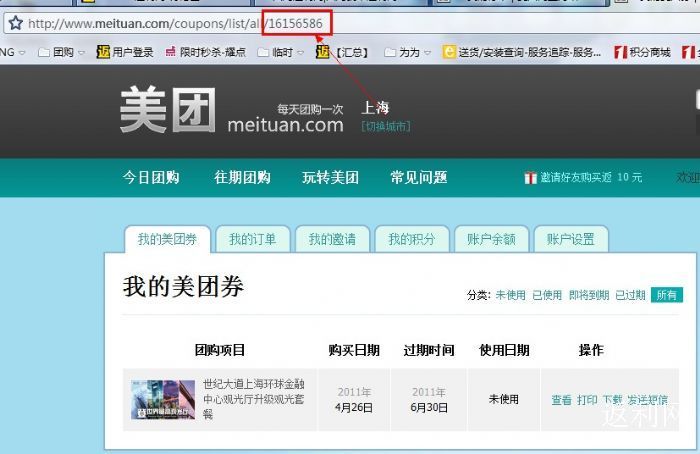Image resolution: width=700 pixels, height=454 pixels.
Task: Click the 过期时间 column header
Action: click(429, 350)
